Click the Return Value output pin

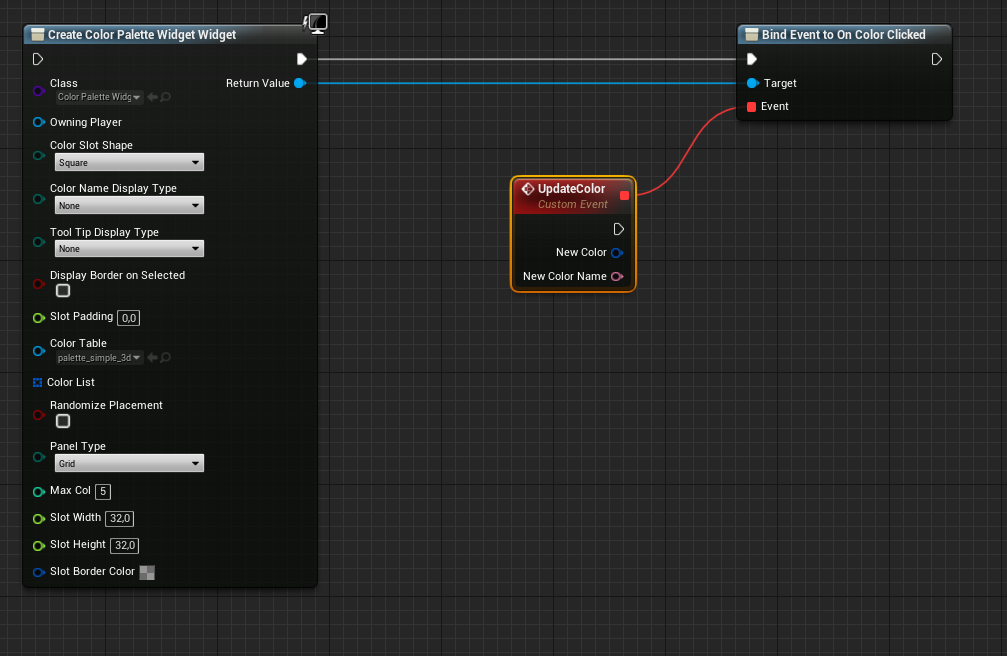click(x=299, y=83)
